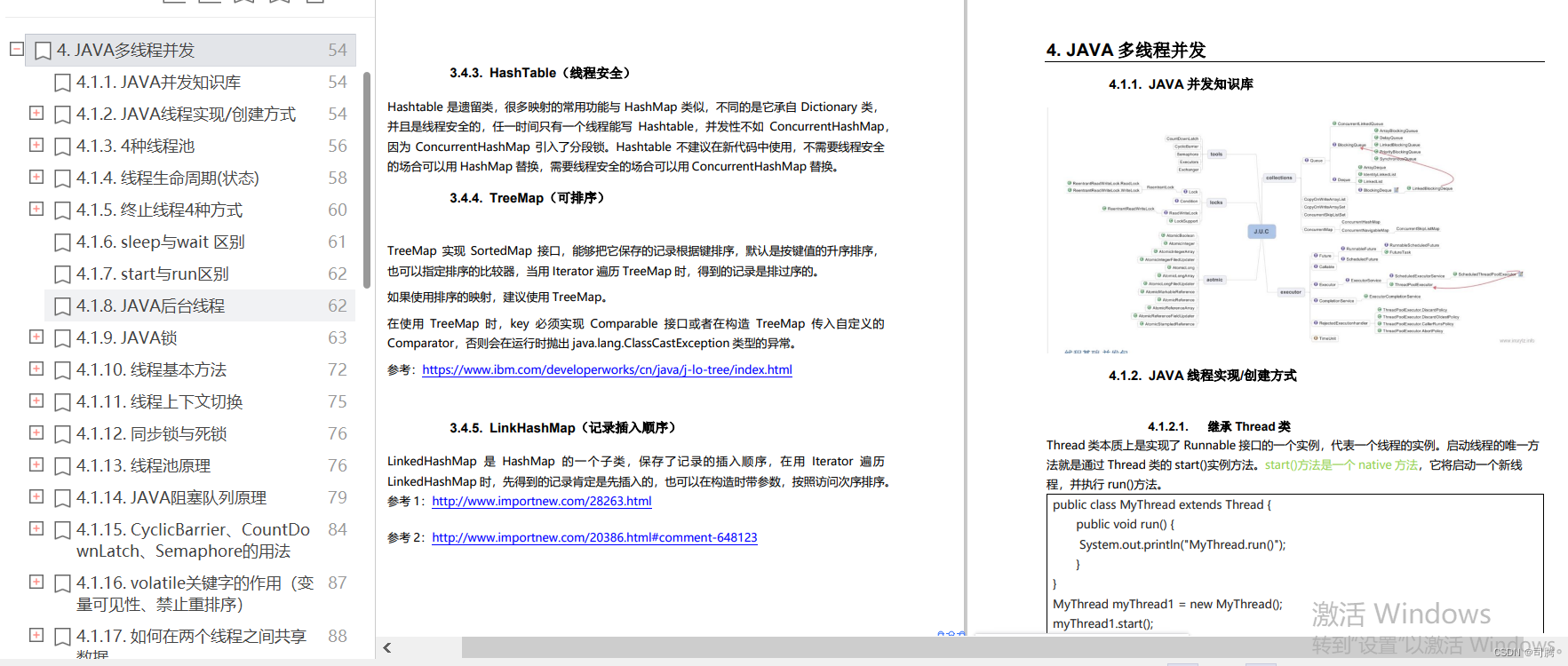Click green text start()方法是一个 native 方法
Screen dimensions: 1568x666
point(1341,464)
